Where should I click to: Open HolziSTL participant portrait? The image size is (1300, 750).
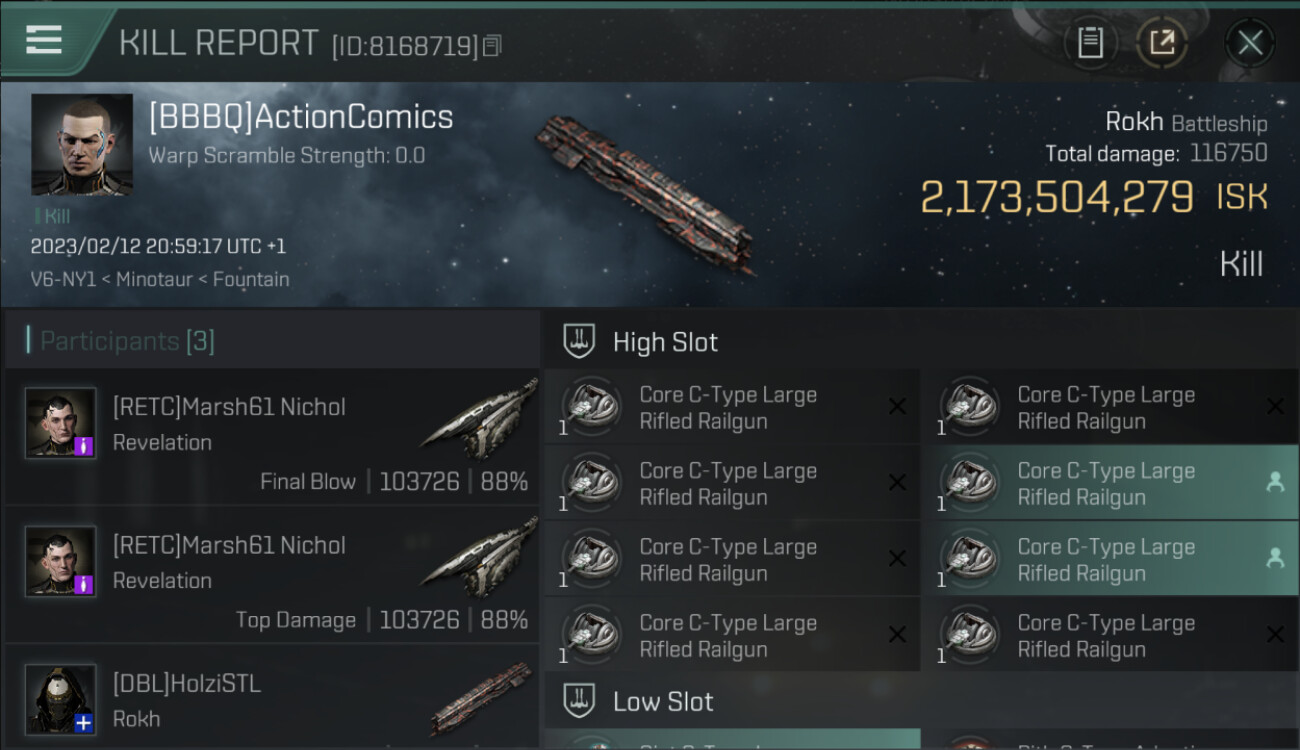pos(61,699)
